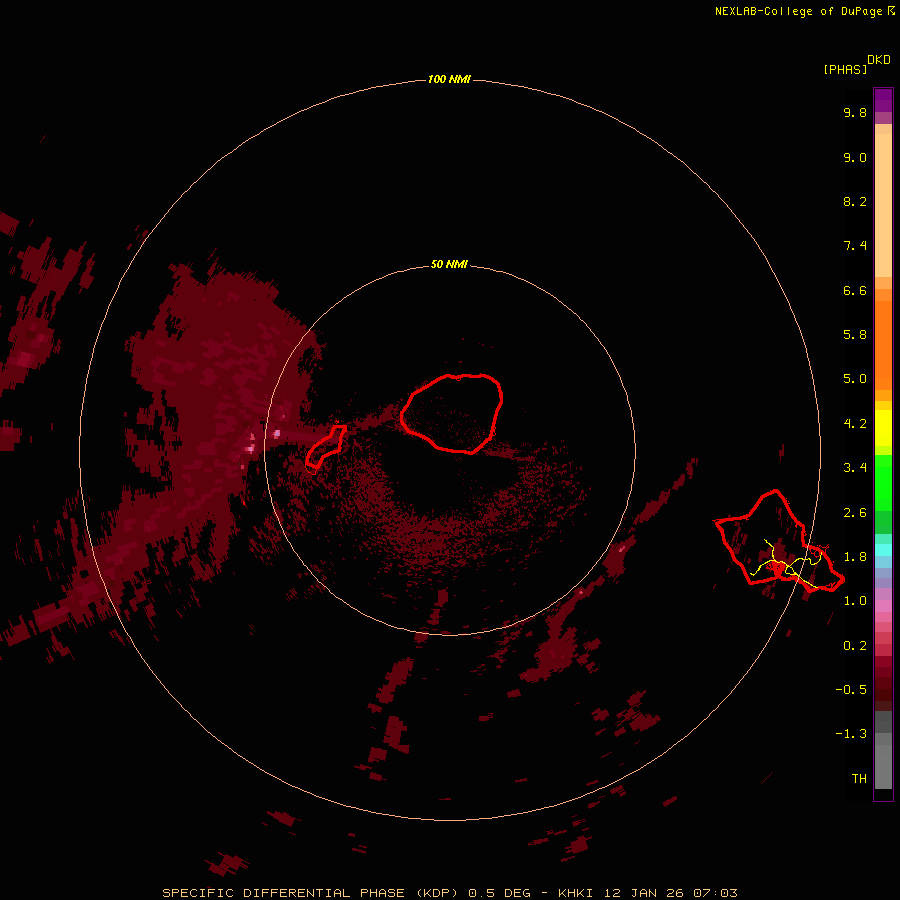Click the 1.8 legend value

pyautogui.click(x=855, y=557)
